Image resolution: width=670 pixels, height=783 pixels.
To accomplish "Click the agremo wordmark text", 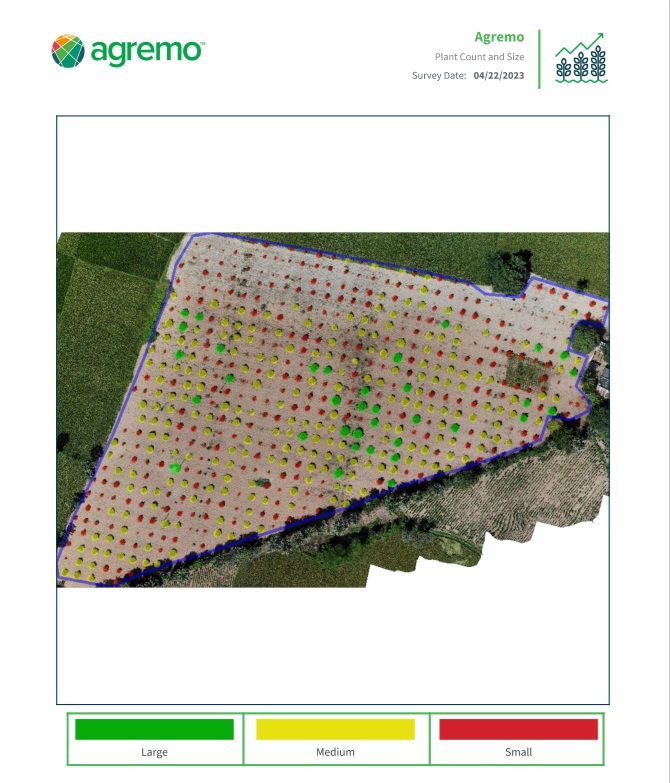I will 148,51.
